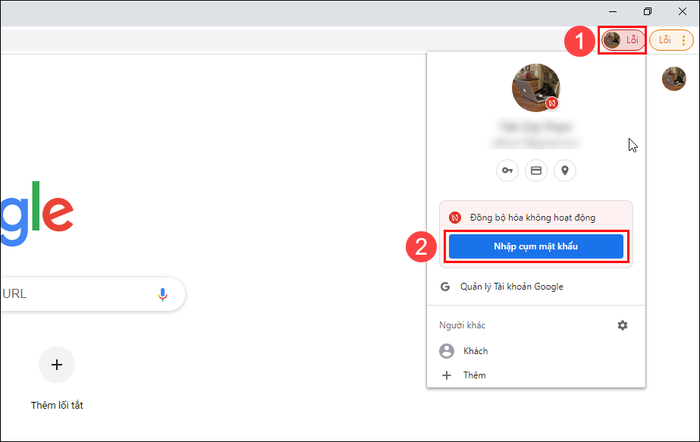Image resolution: width=700 pixels, height=442 pixels.
Task: Open the payment methods card icon
Action: (536, 171)
